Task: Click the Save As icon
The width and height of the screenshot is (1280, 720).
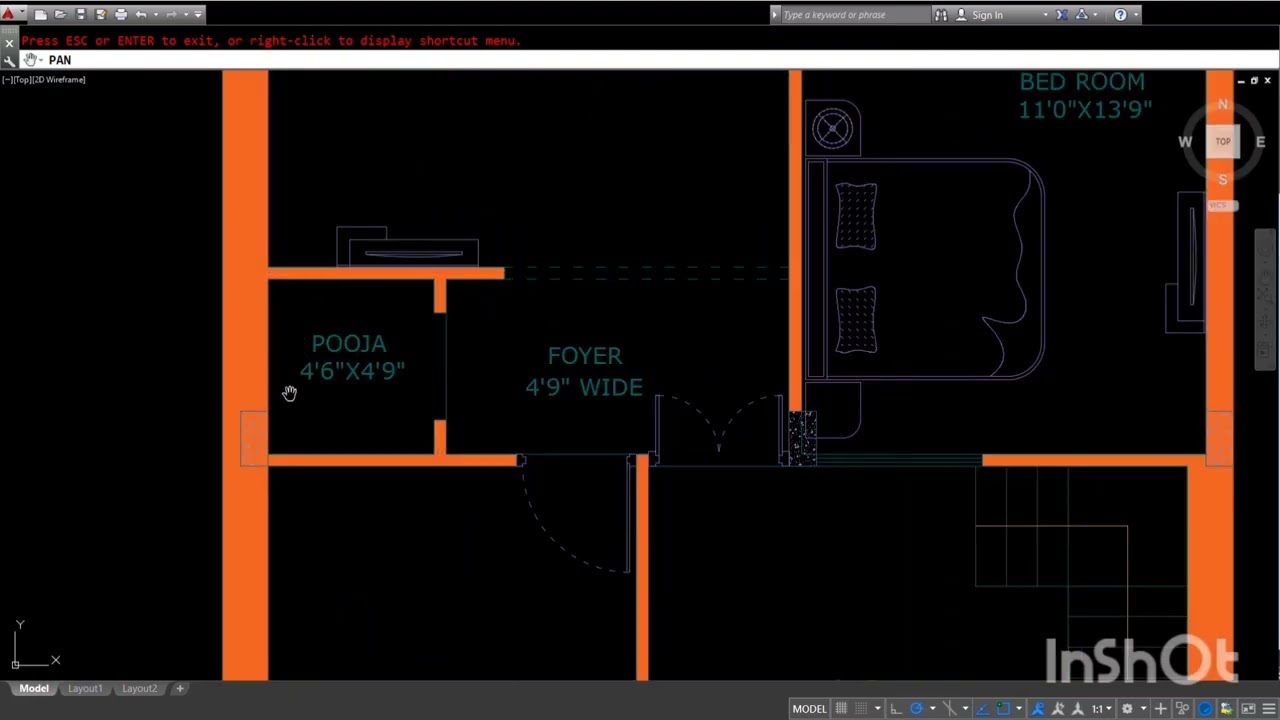Action: [100, 15]
